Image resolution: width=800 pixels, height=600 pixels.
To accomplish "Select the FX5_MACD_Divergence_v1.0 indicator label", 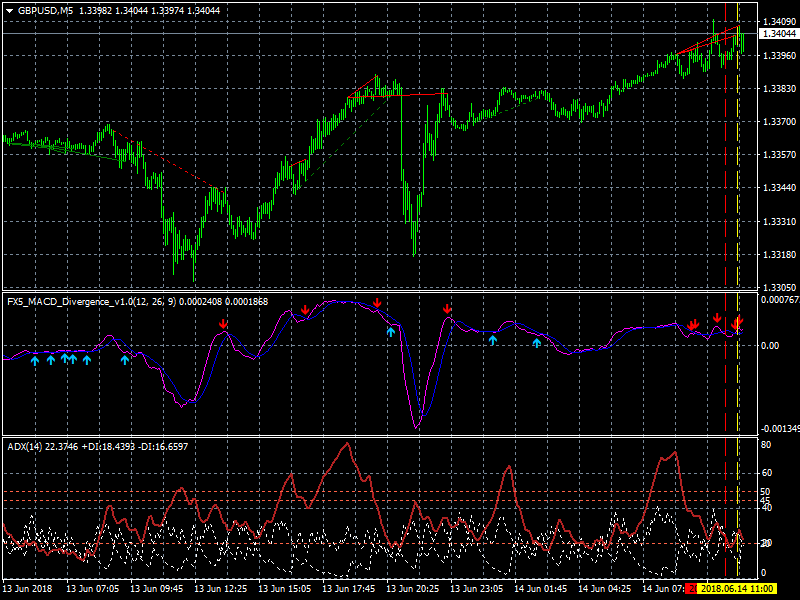I will pyautogui.click(x=91, y=302).
